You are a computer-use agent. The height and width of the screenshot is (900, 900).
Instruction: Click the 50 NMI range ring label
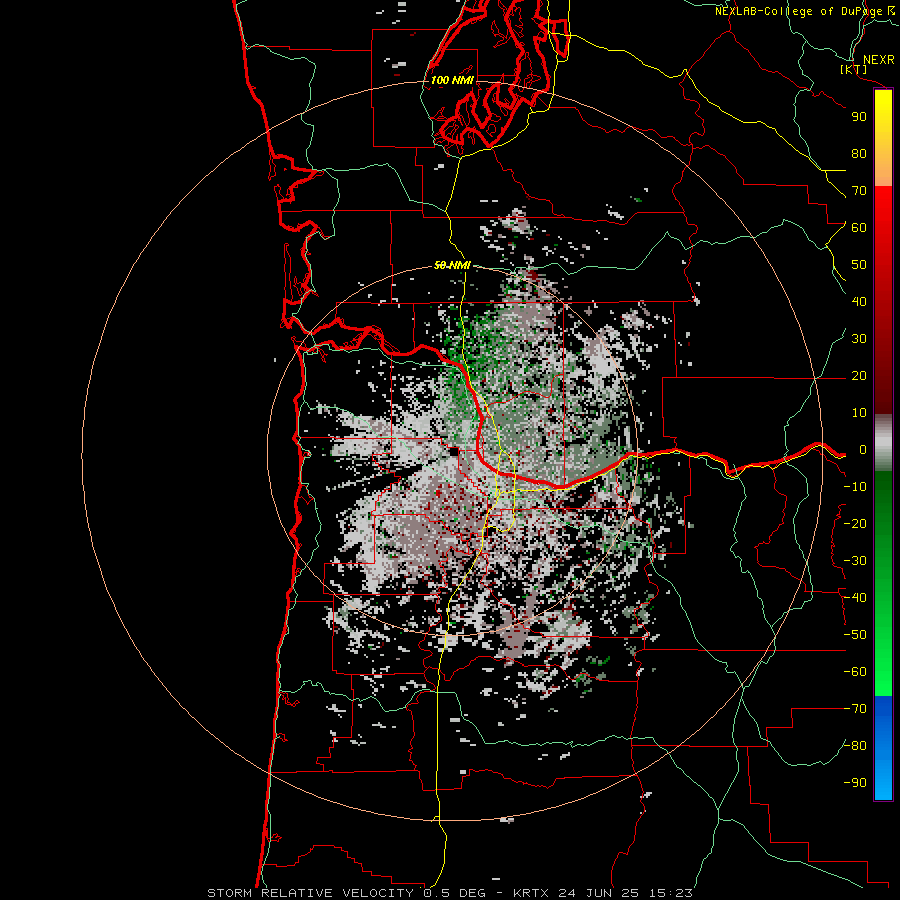452,265
